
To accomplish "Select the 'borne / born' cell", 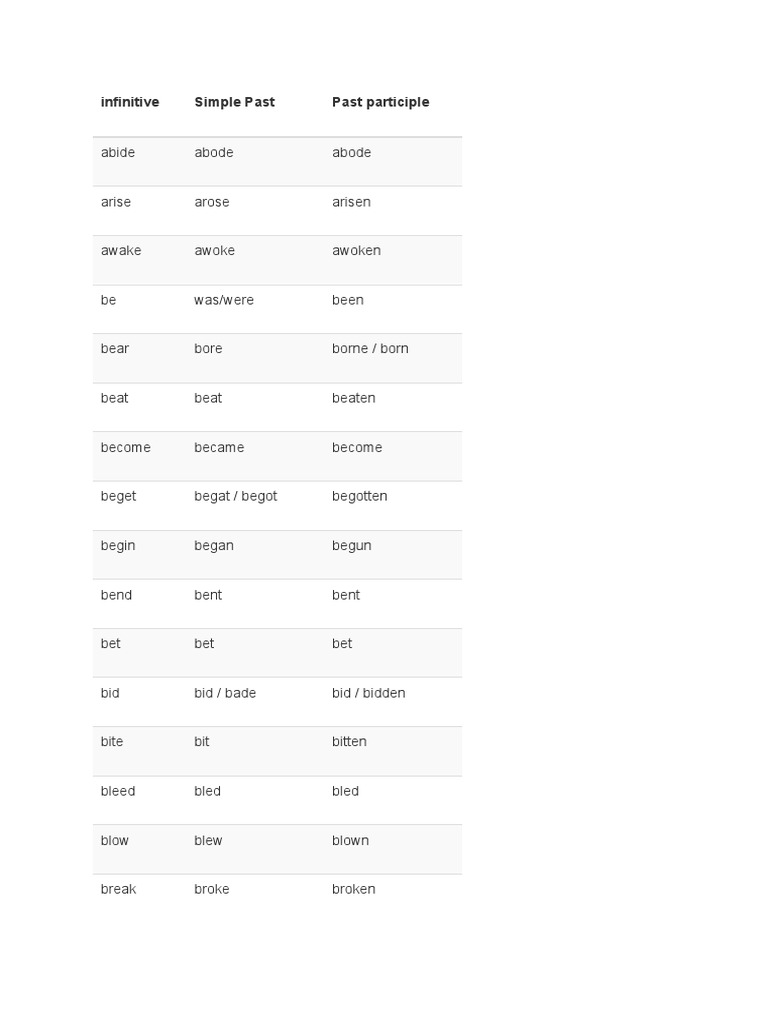I will point(370,349).
